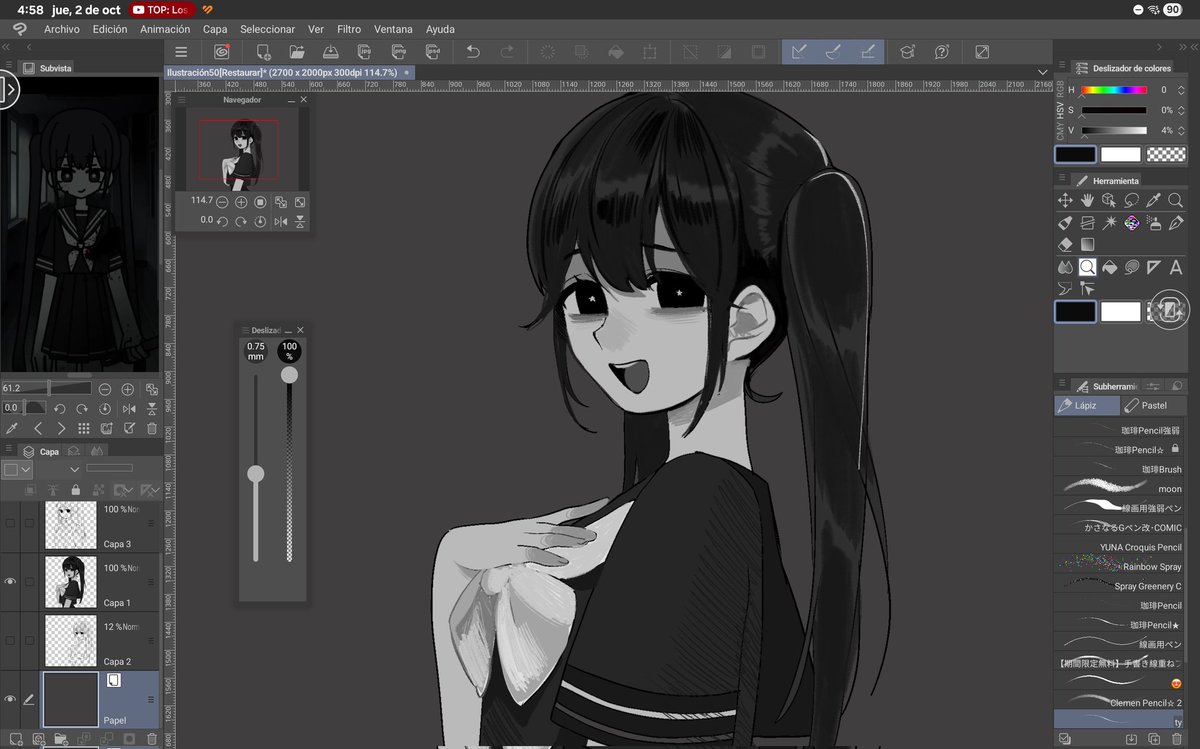Select the Gradient tool

1088,245
